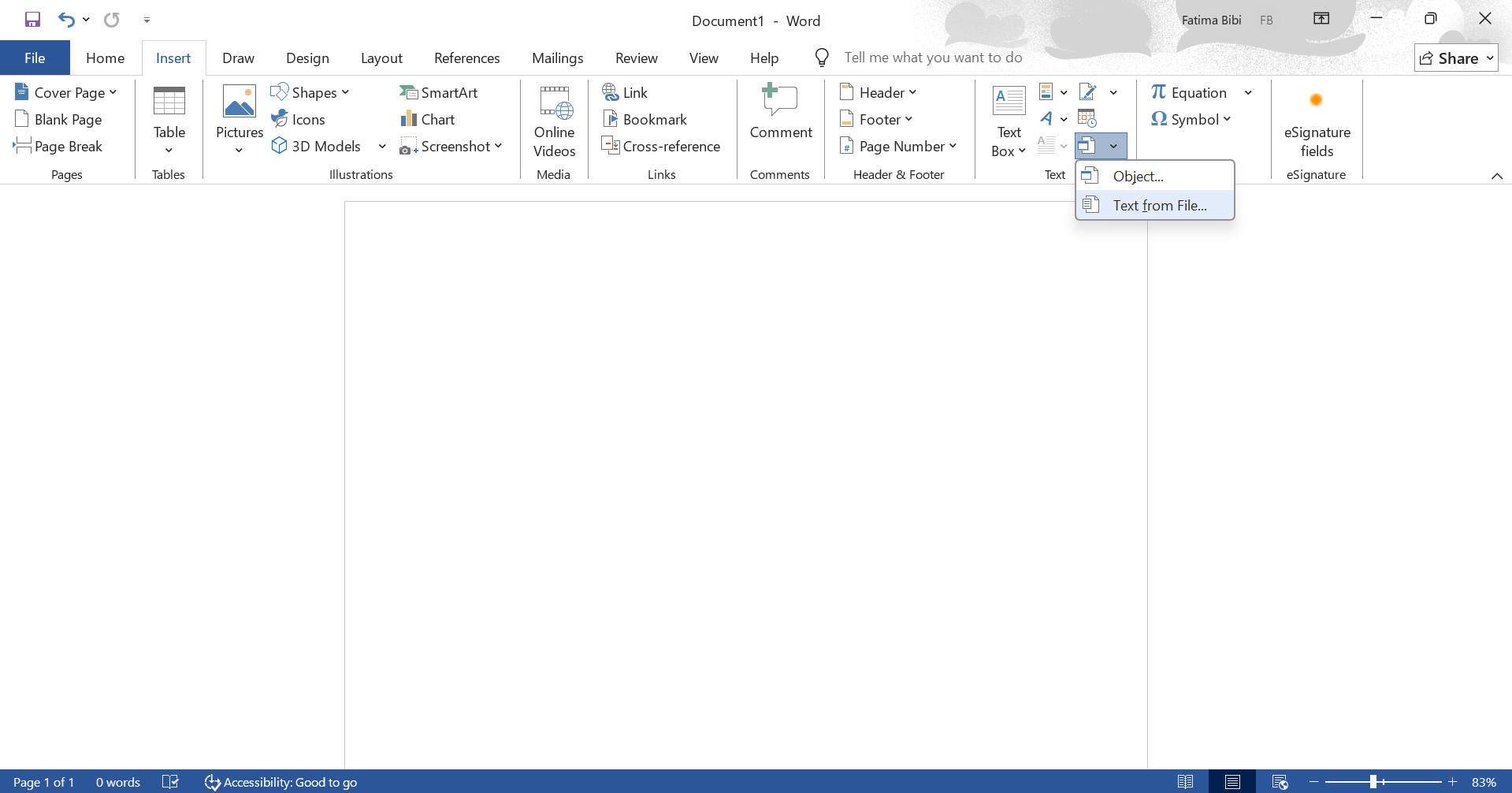Screen dimensions: 1512x793
Task: Open the undo history dropdown arrow
Action: [86, 20]
